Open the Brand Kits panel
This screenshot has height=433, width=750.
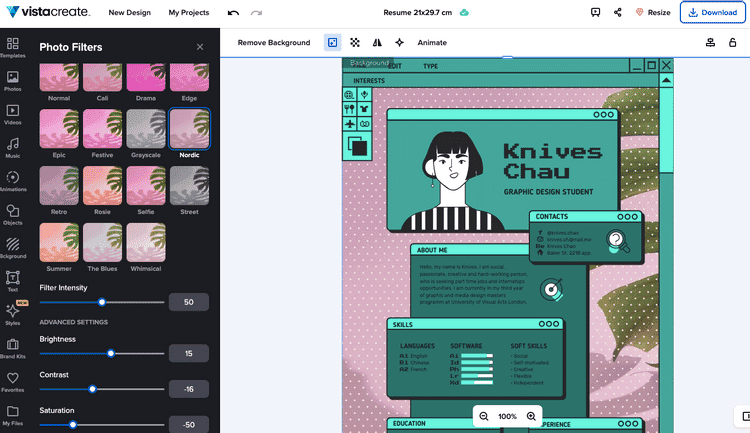[x=13, y=348]
